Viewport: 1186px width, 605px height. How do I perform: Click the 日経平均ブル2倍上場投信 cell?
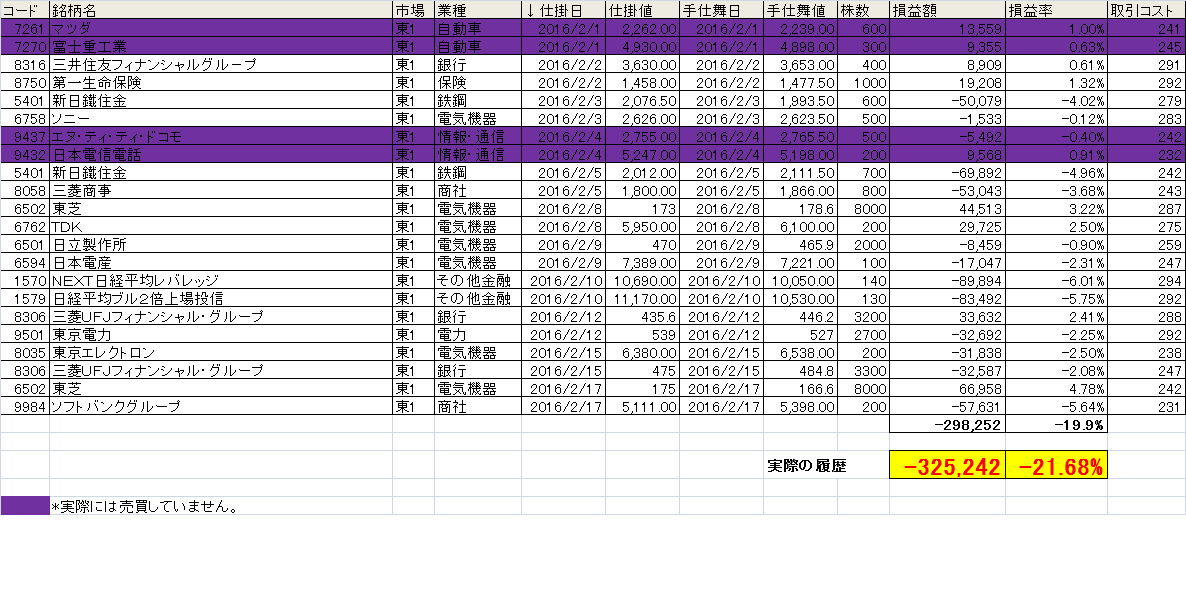coord(221,299)
